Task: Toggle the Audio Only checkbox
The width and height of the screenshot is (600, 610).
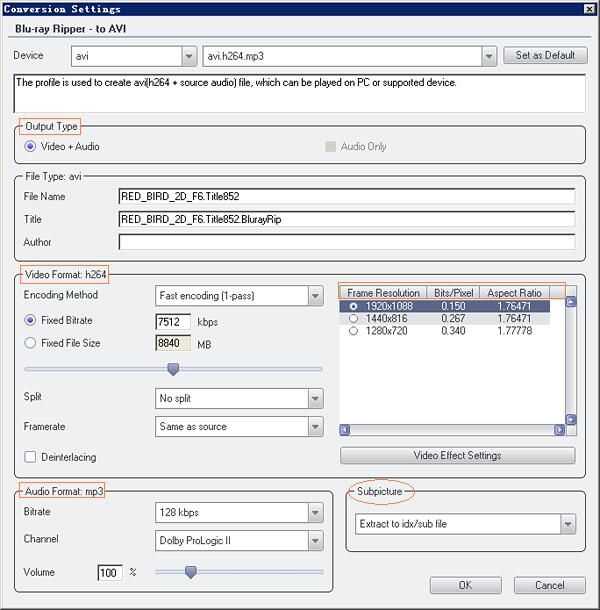Action: click(330, 147)
